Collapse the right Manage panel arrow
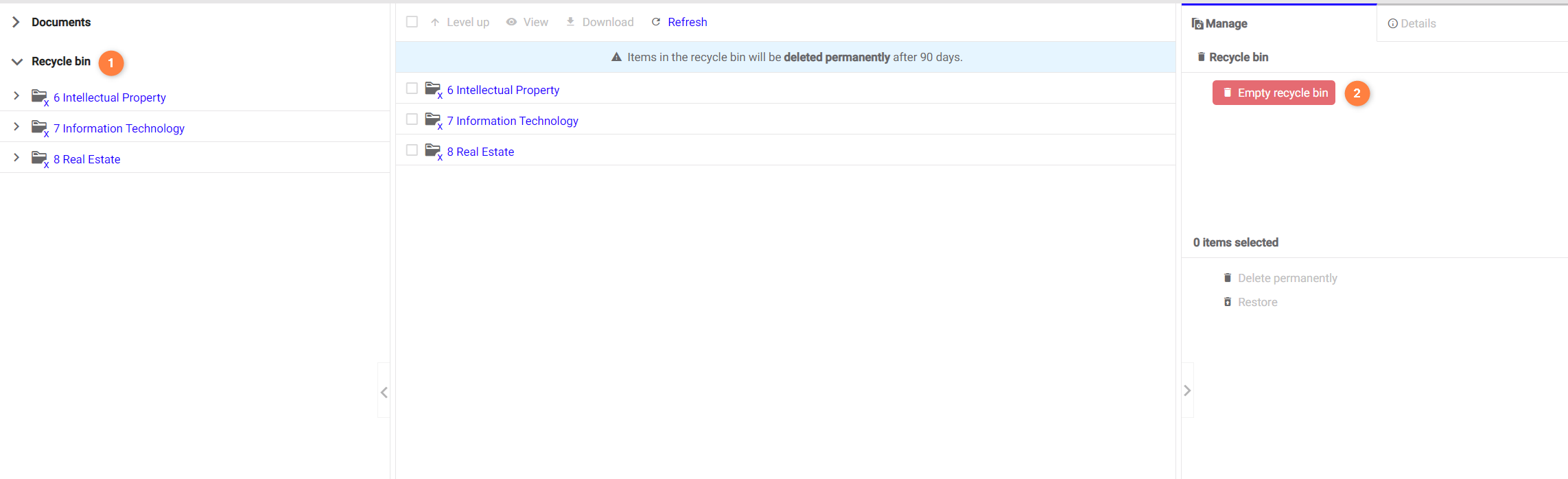This screenshot has width=1568, height=479. coord(1187,390)
